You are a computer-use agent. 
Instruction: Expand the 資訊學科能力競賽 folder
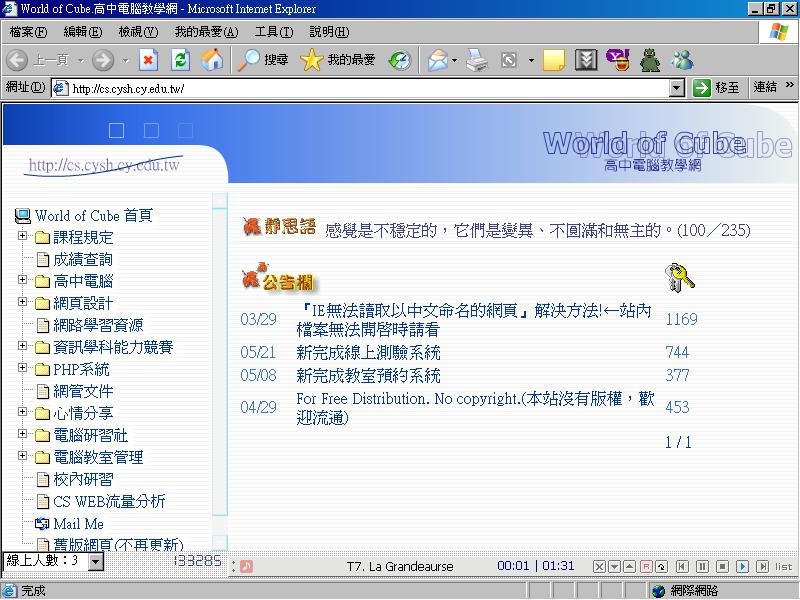(22, 345)
